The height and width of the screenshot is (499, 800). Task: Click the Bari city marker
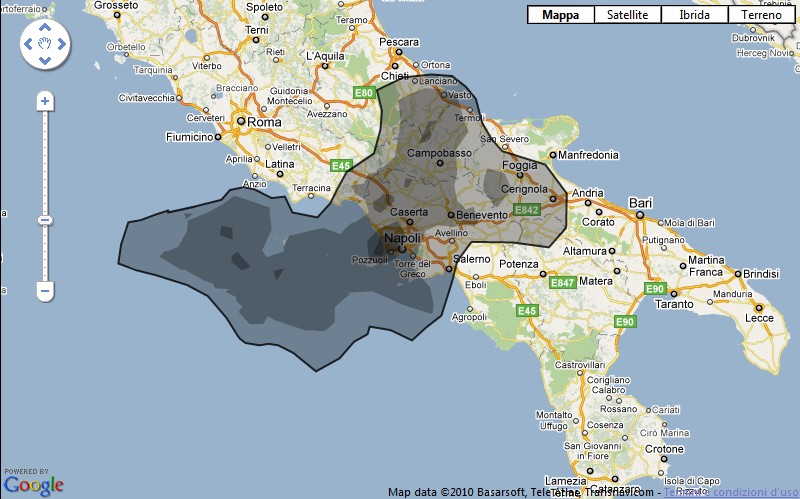[632, 213]
